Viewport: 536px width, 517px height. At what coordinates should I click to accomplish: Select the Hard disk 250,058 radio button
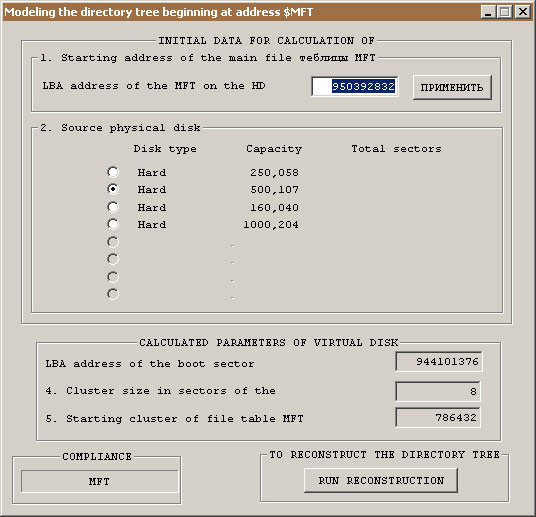[113, 172]
